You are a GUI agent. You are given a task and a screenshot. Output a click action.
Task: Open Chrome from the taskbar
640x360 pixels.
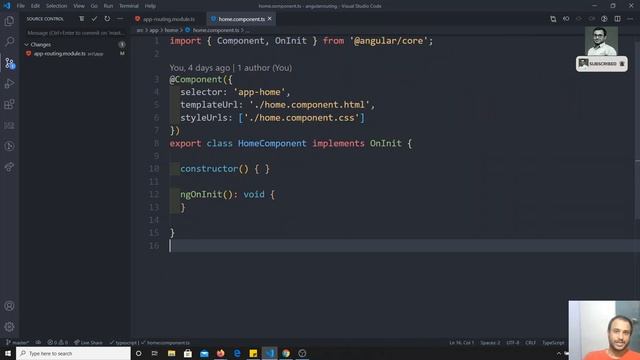pos(286,353)
